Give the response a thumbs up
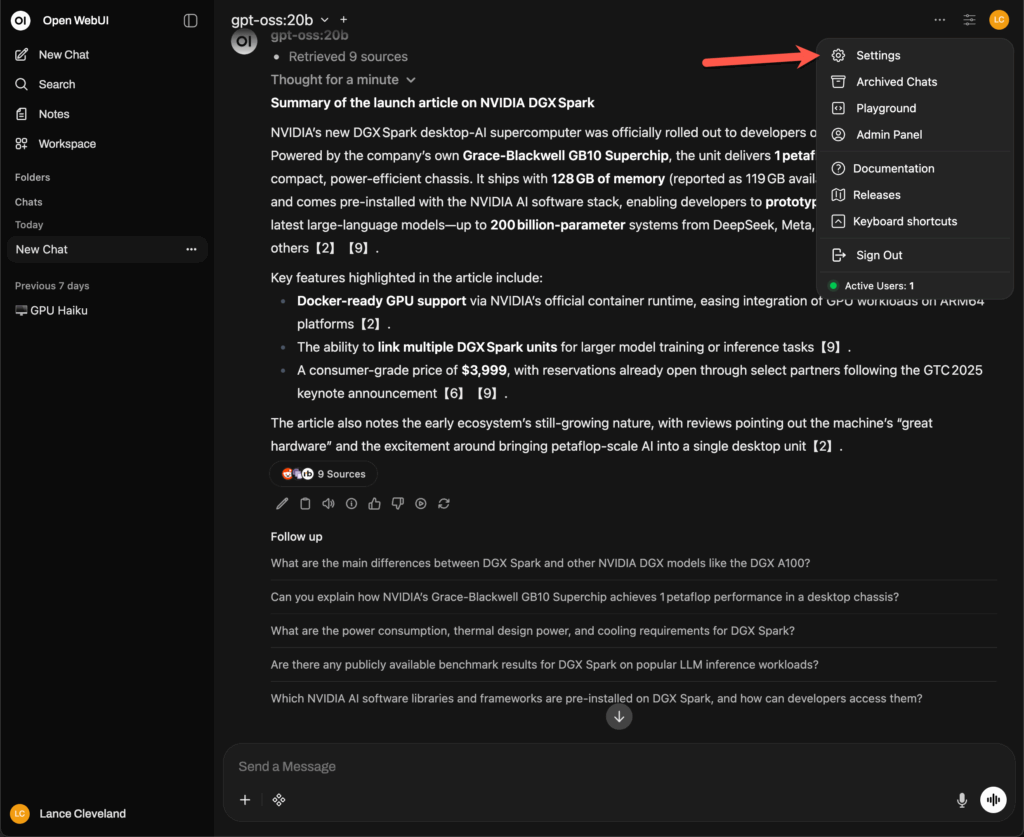The height and width of the screenshot is (837, 1024). click(x=374, y=504)
